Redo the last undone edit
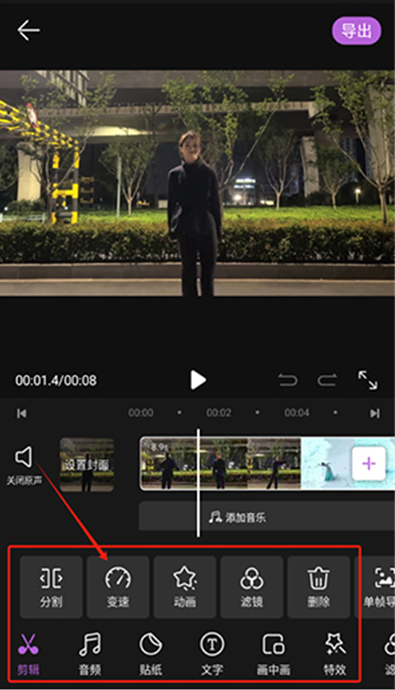The height and width of the screenshot is (690, 395). pos(327,380)
